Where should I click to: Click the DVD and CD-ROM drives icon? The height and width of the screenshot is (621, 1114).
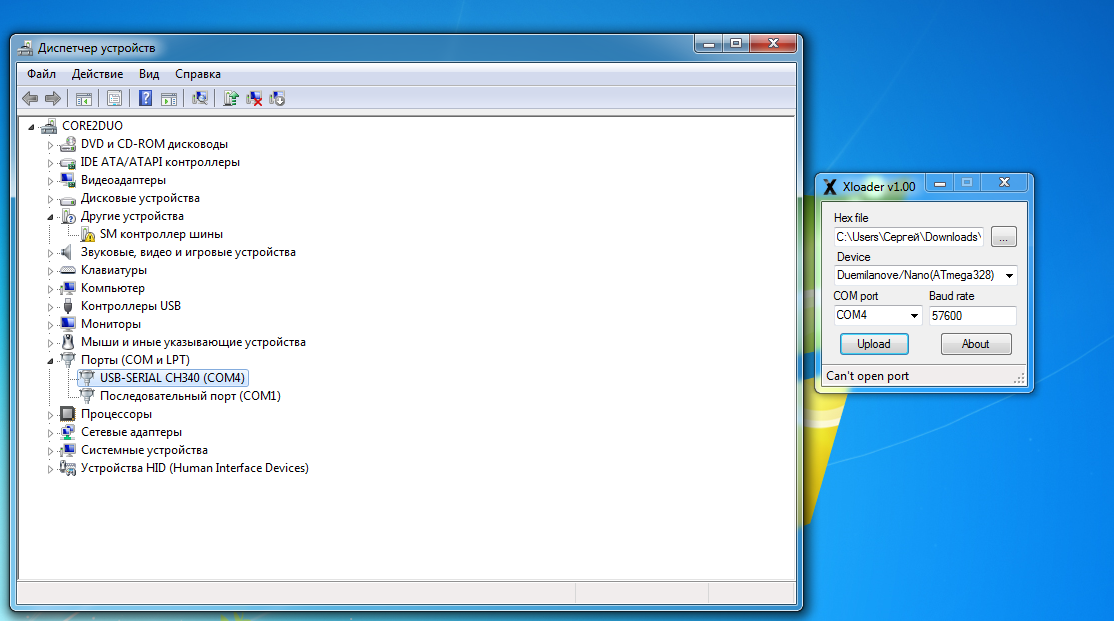[67, 144]
